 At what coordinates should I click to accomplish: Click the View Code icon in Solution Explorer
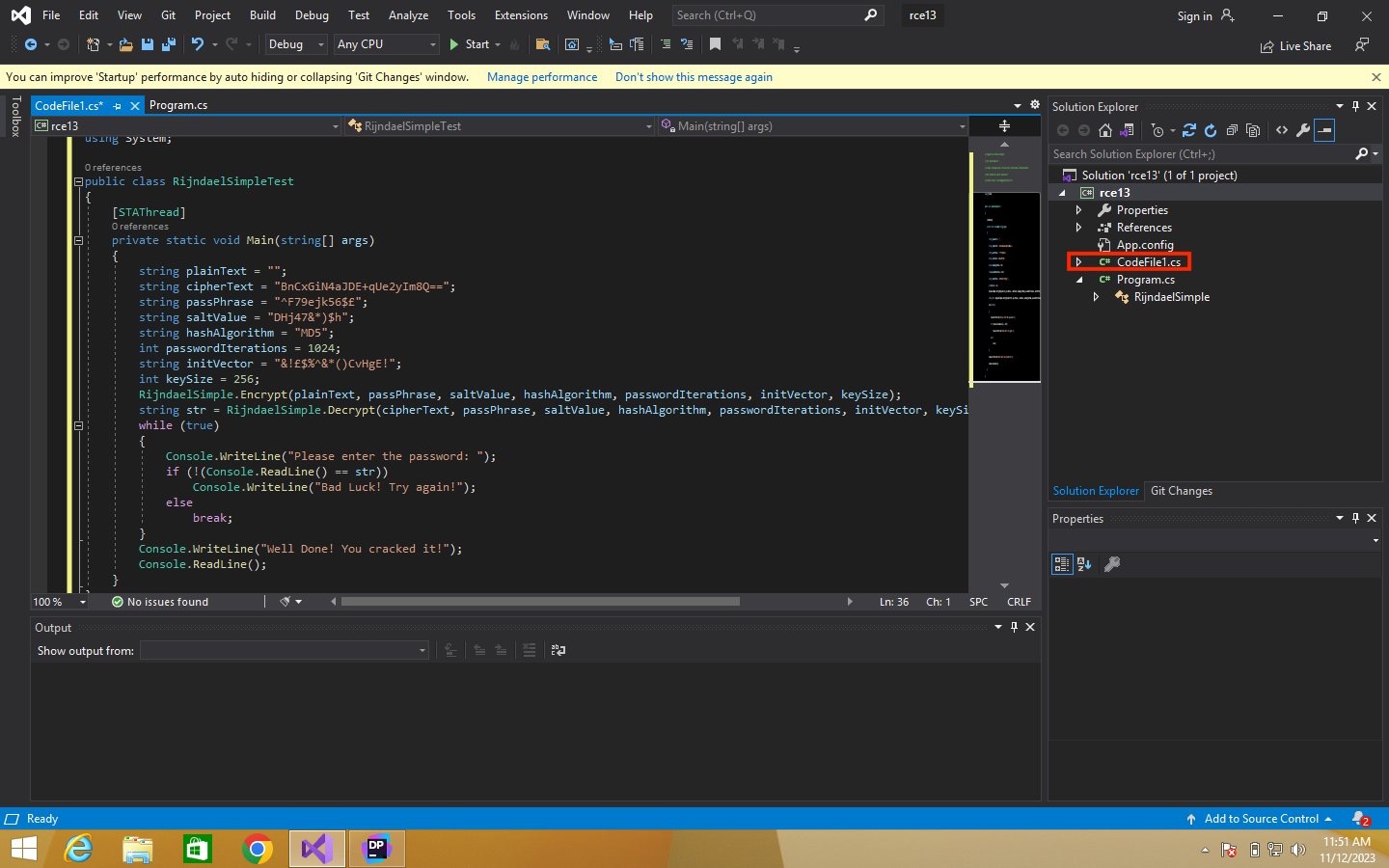click(1282, 130)
